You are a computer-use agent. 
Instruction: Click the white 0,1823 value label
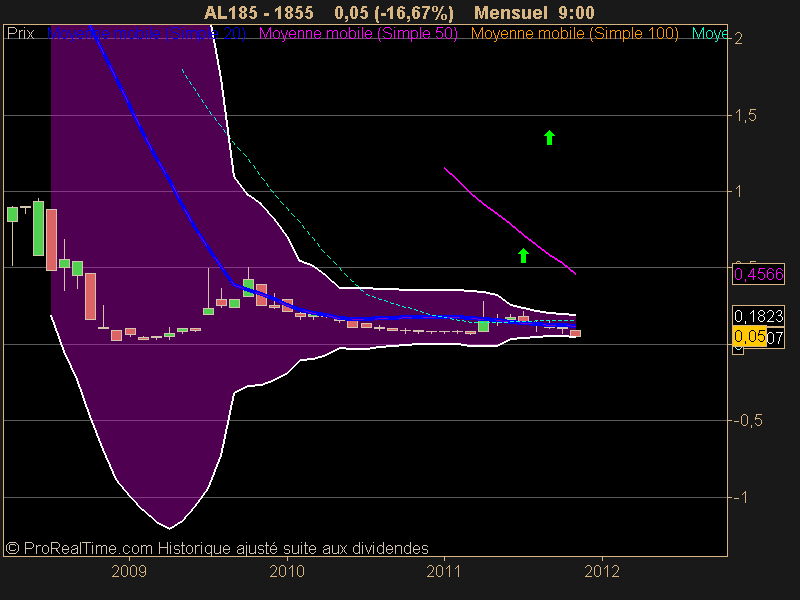pos(759,316)
